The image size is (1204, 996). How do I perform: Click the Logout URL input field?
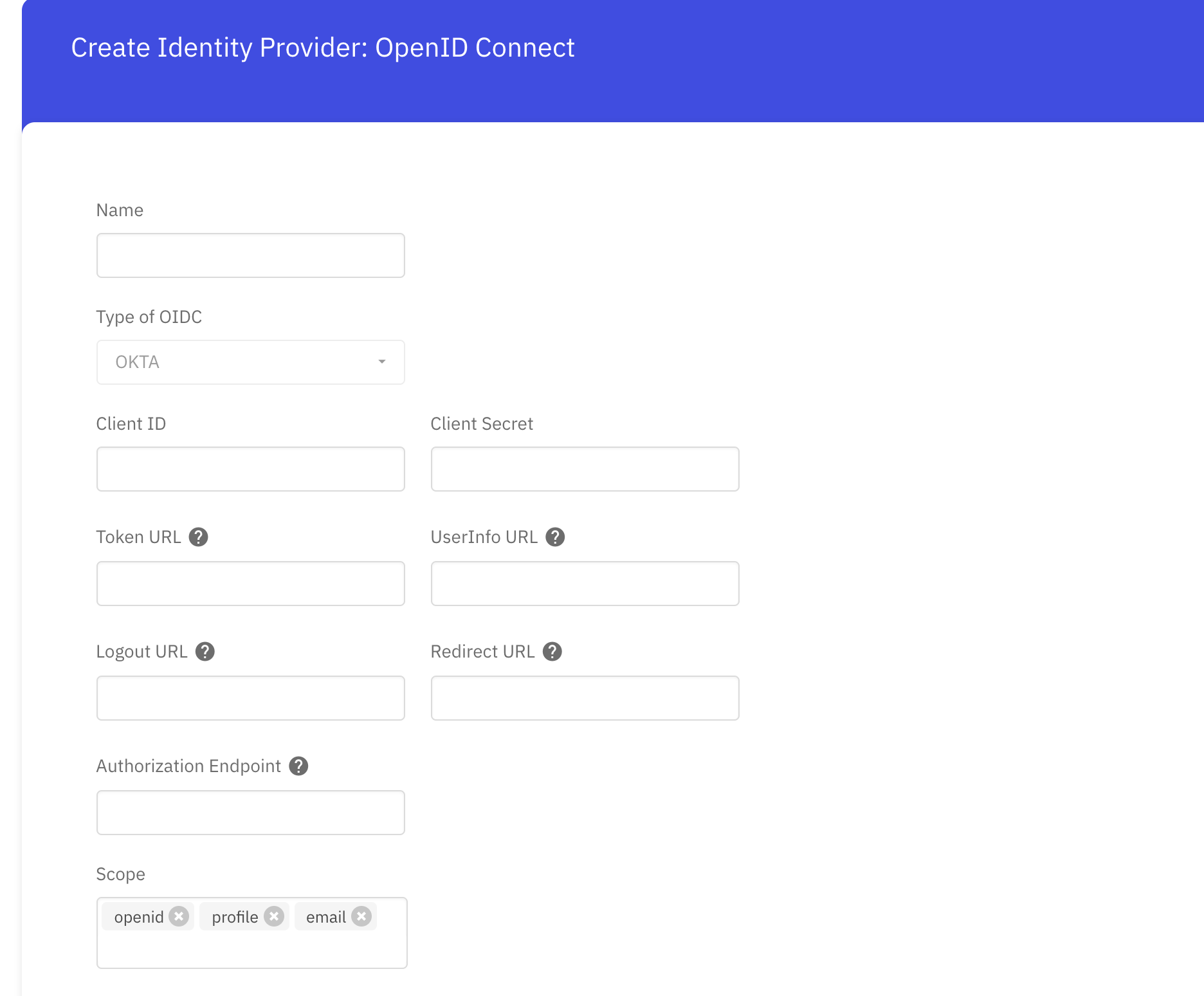pos(250,697)
